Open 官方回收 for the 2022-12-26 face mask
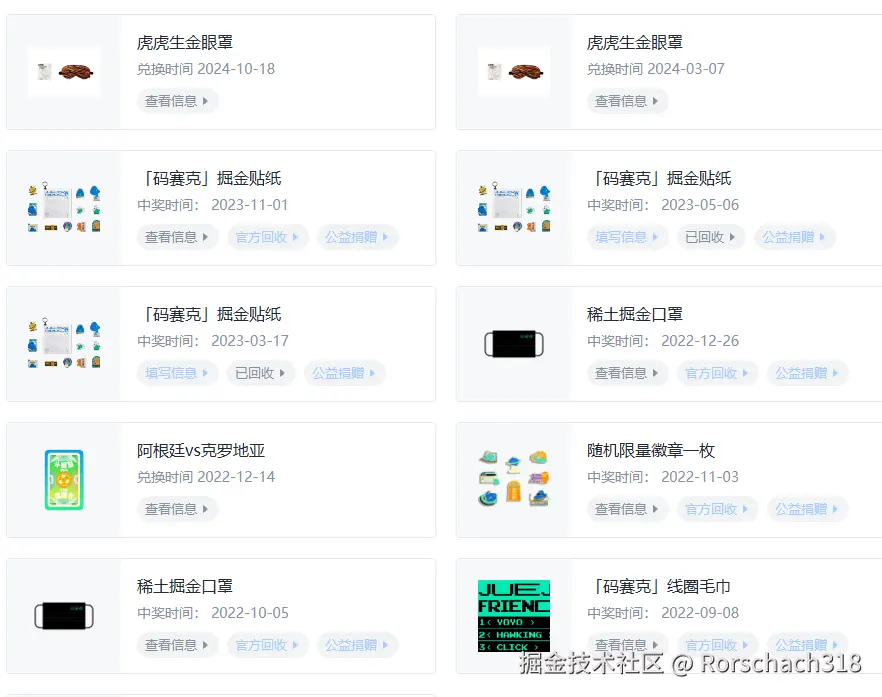The width and height of the screenshot is (882, 697). click(x=717, y=373)
